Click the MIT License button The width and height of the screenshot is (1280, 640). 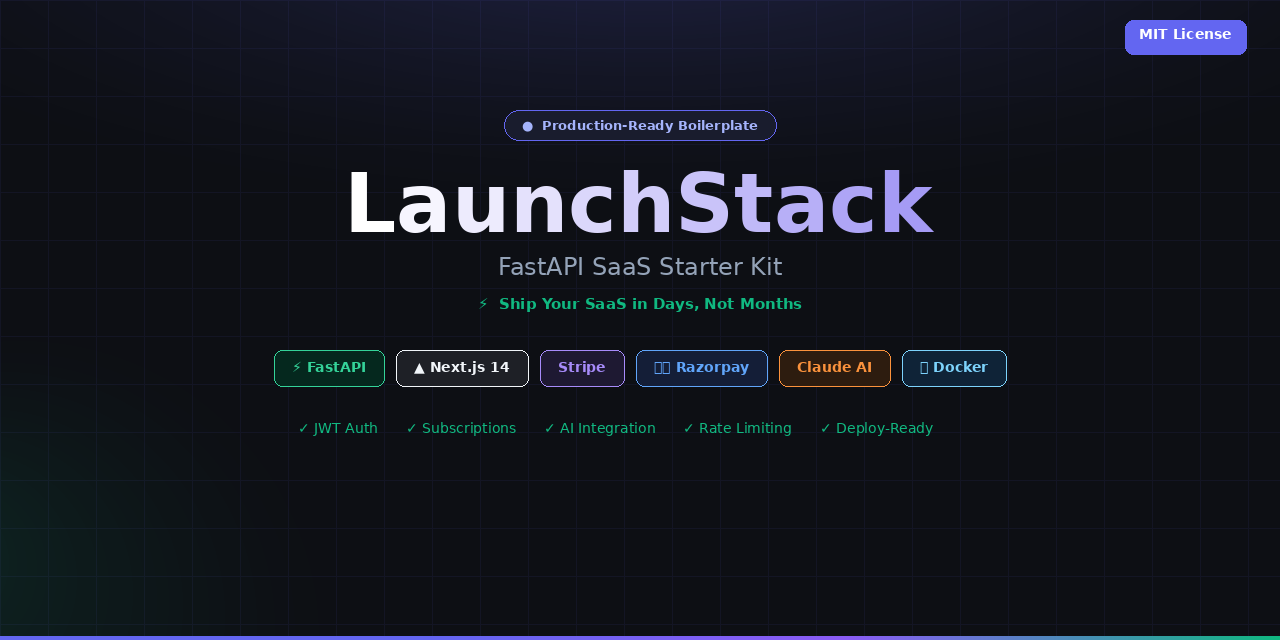click(1185, 36)
